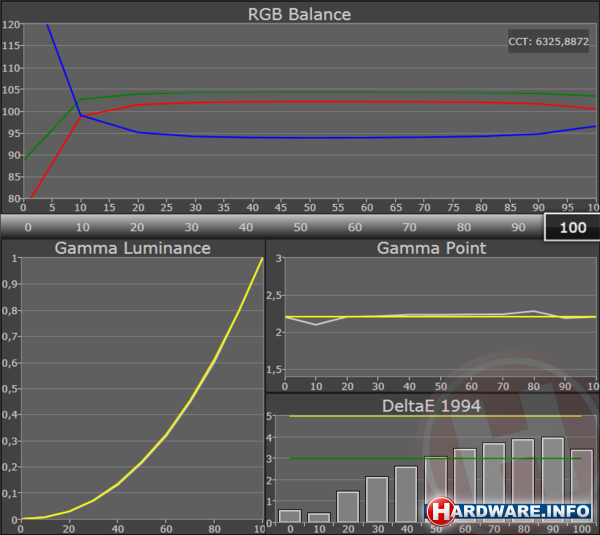
Task: Pick the 90 grayscale level swatch
Action: [x=517, y=227]
